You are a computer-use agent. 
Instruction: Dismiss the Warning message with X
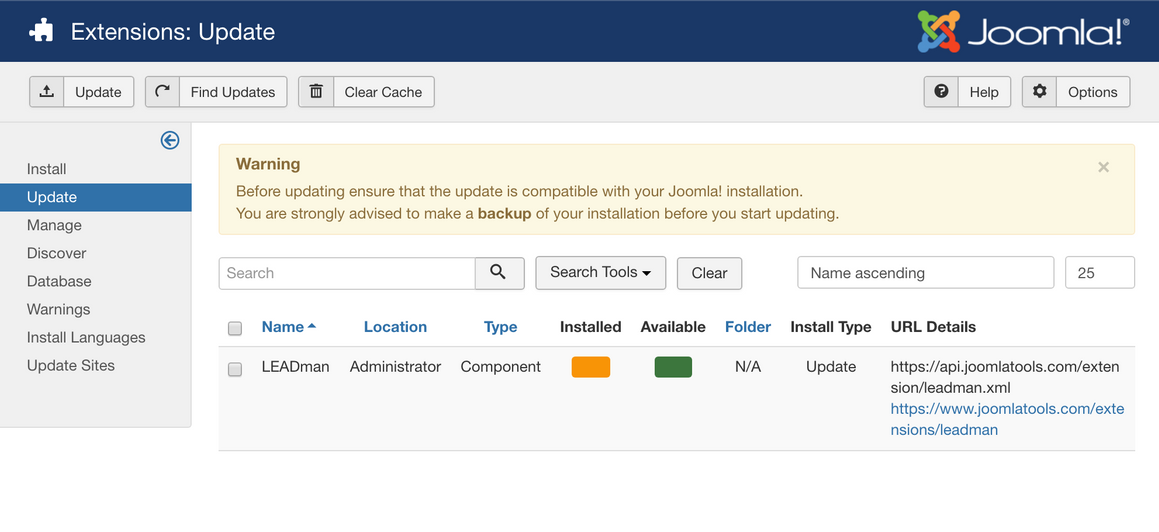(x=1104, y=167)
